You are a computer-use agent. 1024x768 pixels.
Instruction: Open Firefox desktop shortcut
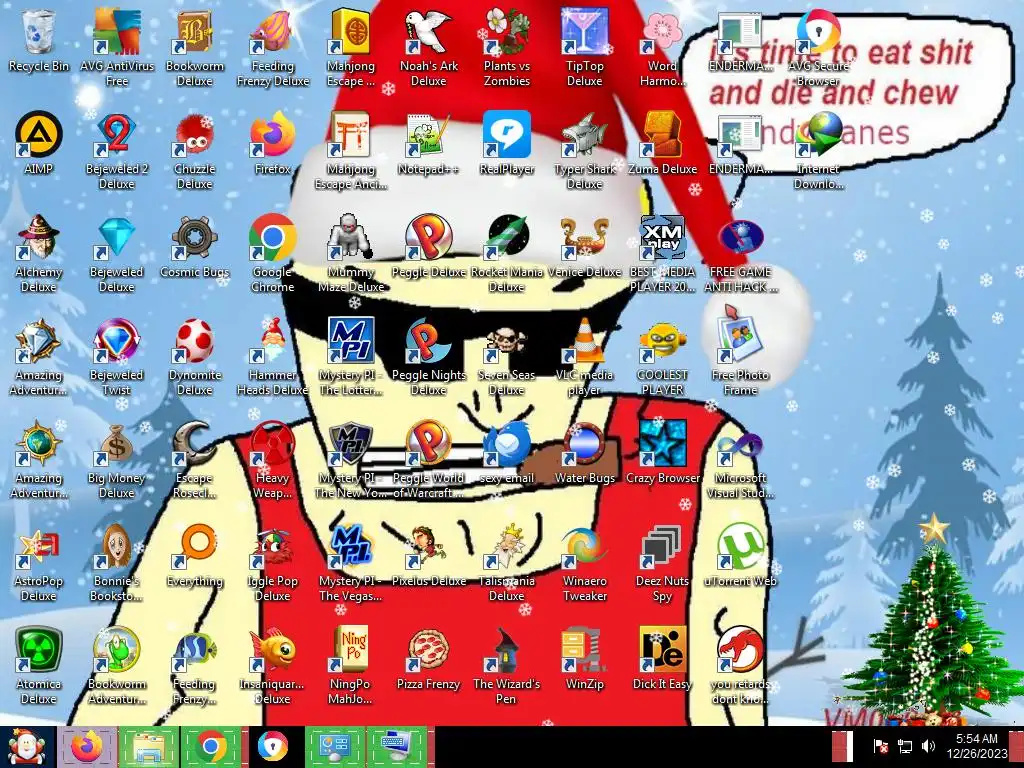pyautogui.click(x=272, y=144)
